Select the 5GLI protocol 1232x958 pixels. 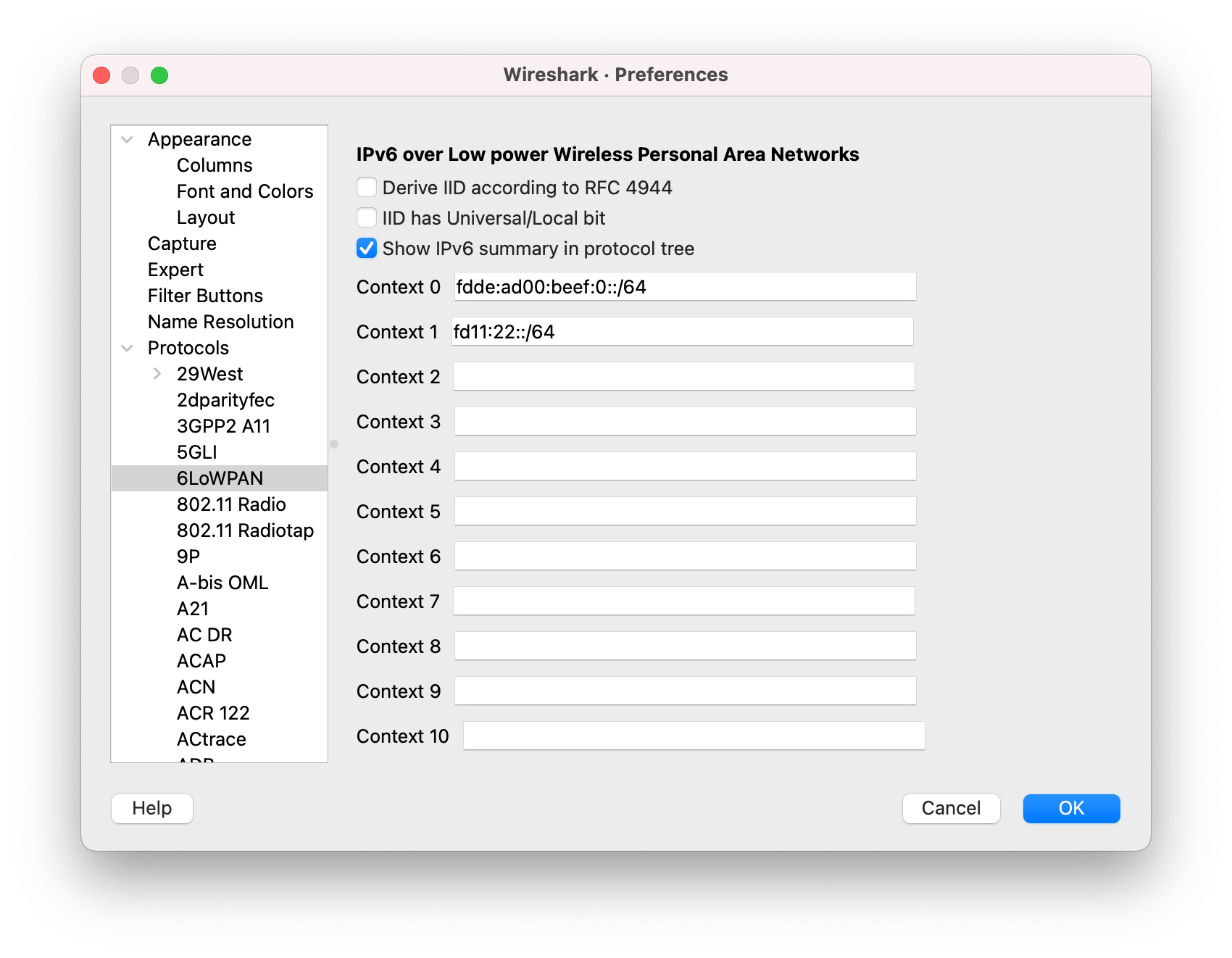coord(196,452)
